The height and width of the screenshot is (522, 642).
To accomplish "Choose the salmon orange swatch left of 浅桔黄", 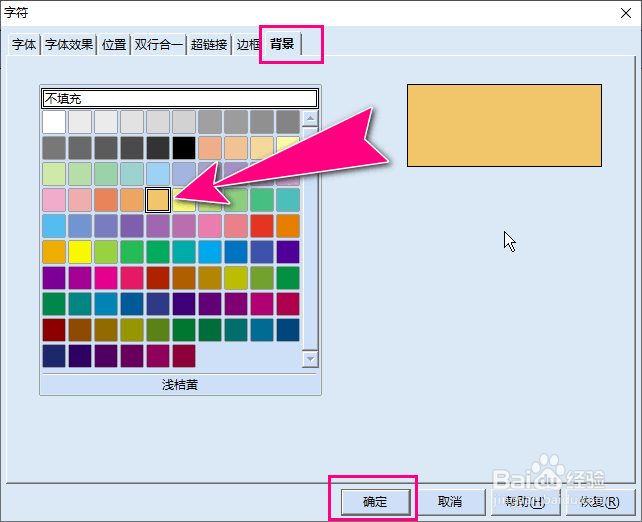I will (x=132, y=200).
